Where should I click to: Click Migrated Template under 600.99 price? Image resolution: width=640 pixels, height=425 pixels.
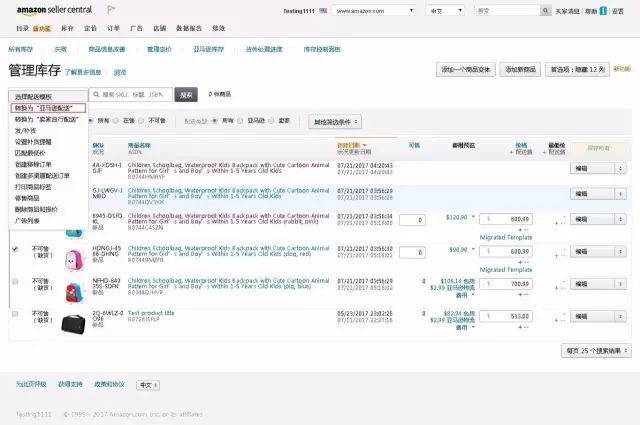pos(506,270)
